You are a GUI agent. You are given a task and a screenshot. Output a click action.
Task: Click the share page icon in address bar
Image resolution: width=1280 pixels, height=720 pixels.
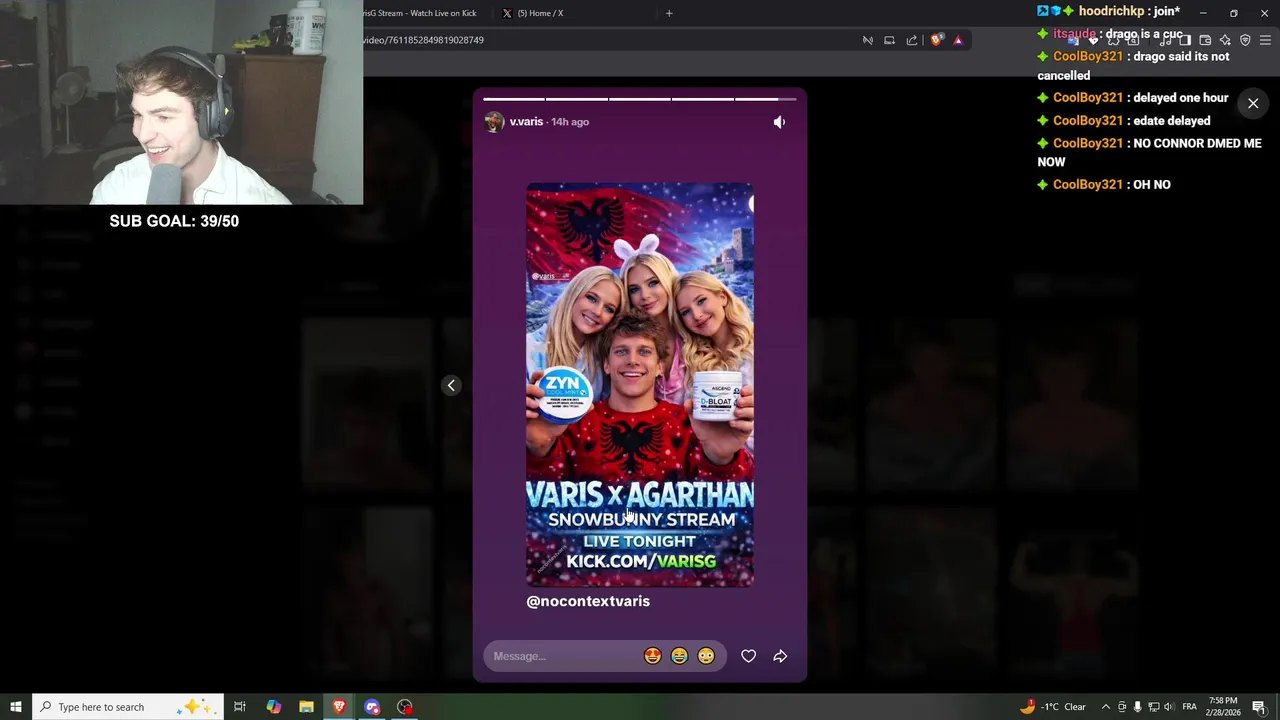click(912, 40)
